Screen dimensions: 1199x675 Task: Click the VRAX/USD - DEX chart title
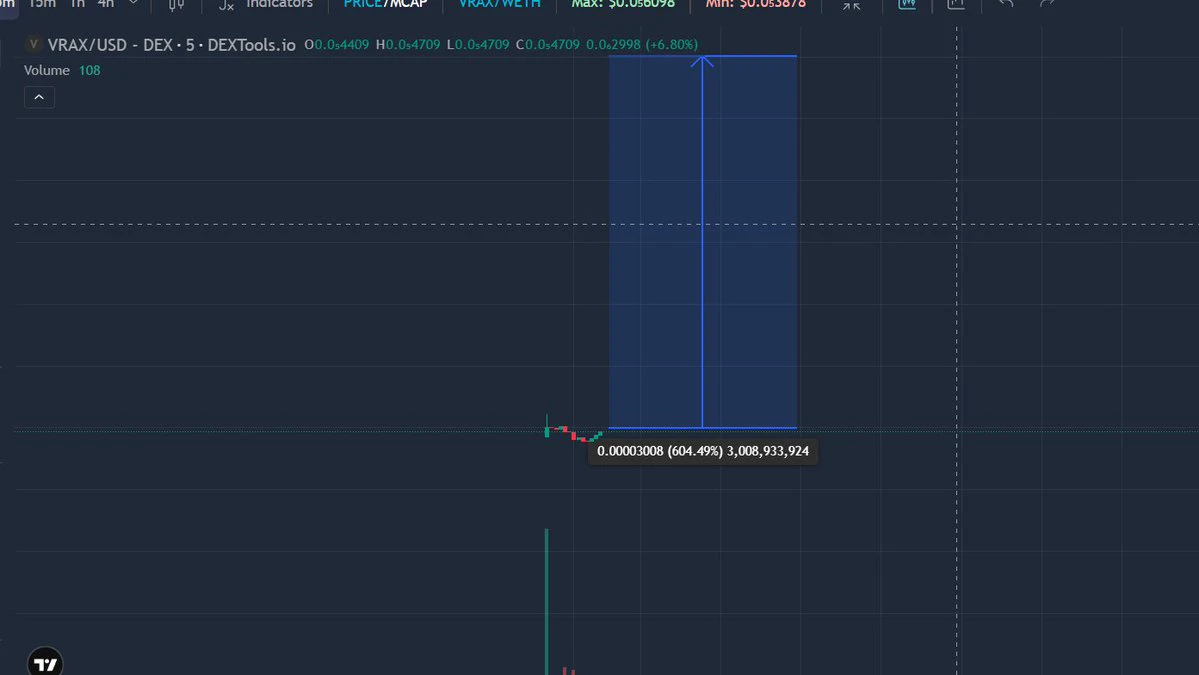171,45
